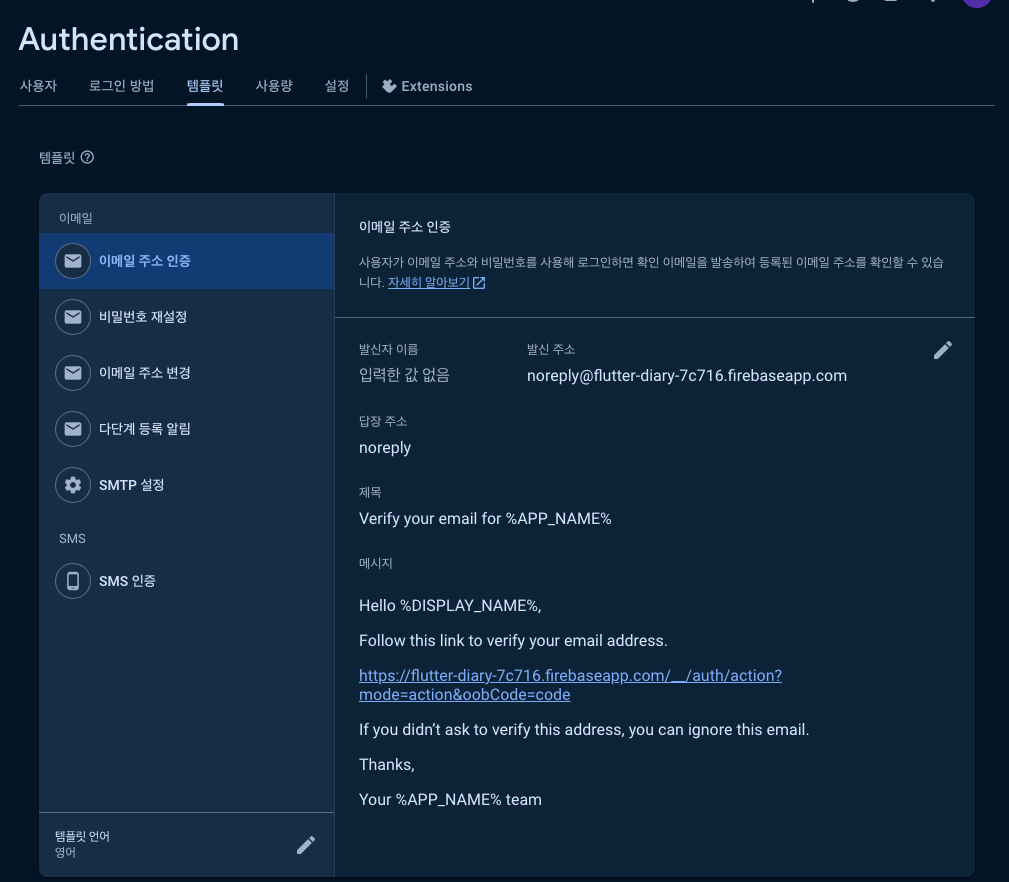Open SMTP 설정
Viewport: 1009px width, 882px height.
coord(187,484)
